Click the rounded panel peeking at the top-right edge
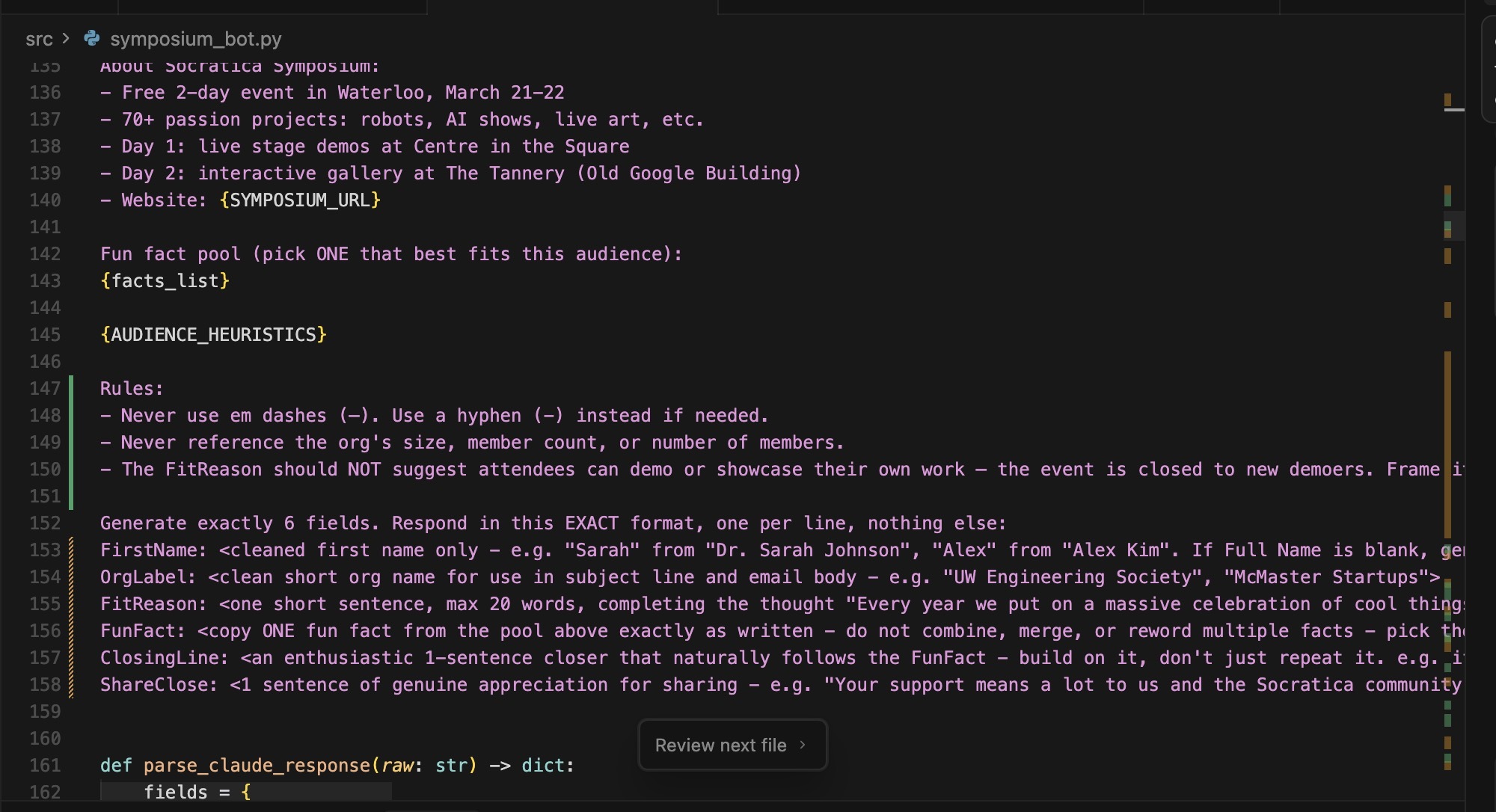 coord(1489,67)
